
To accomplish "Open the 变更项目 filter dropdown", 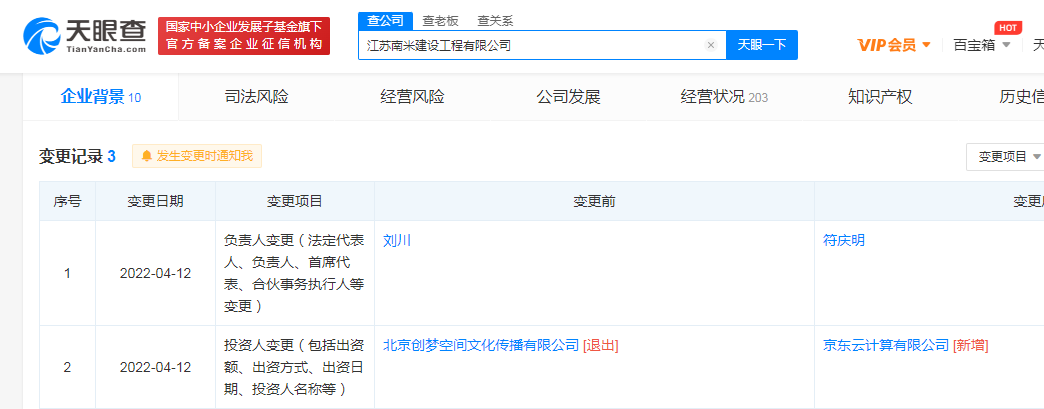I will 1008,157.
